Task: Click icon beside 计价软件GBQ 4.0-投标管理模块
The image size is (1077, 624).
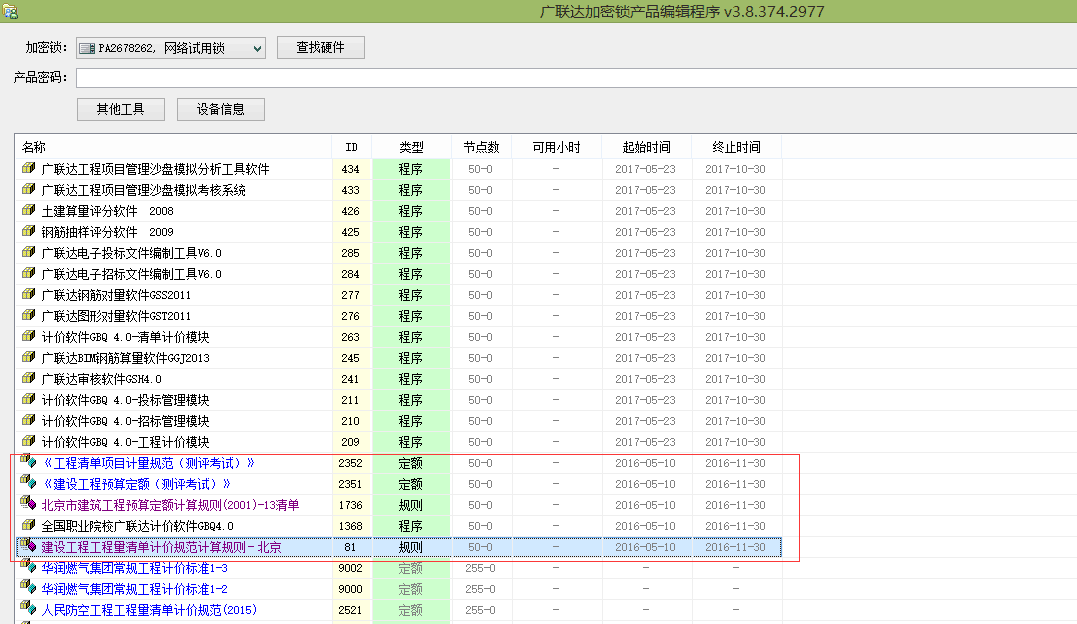Action: (28, 399)
